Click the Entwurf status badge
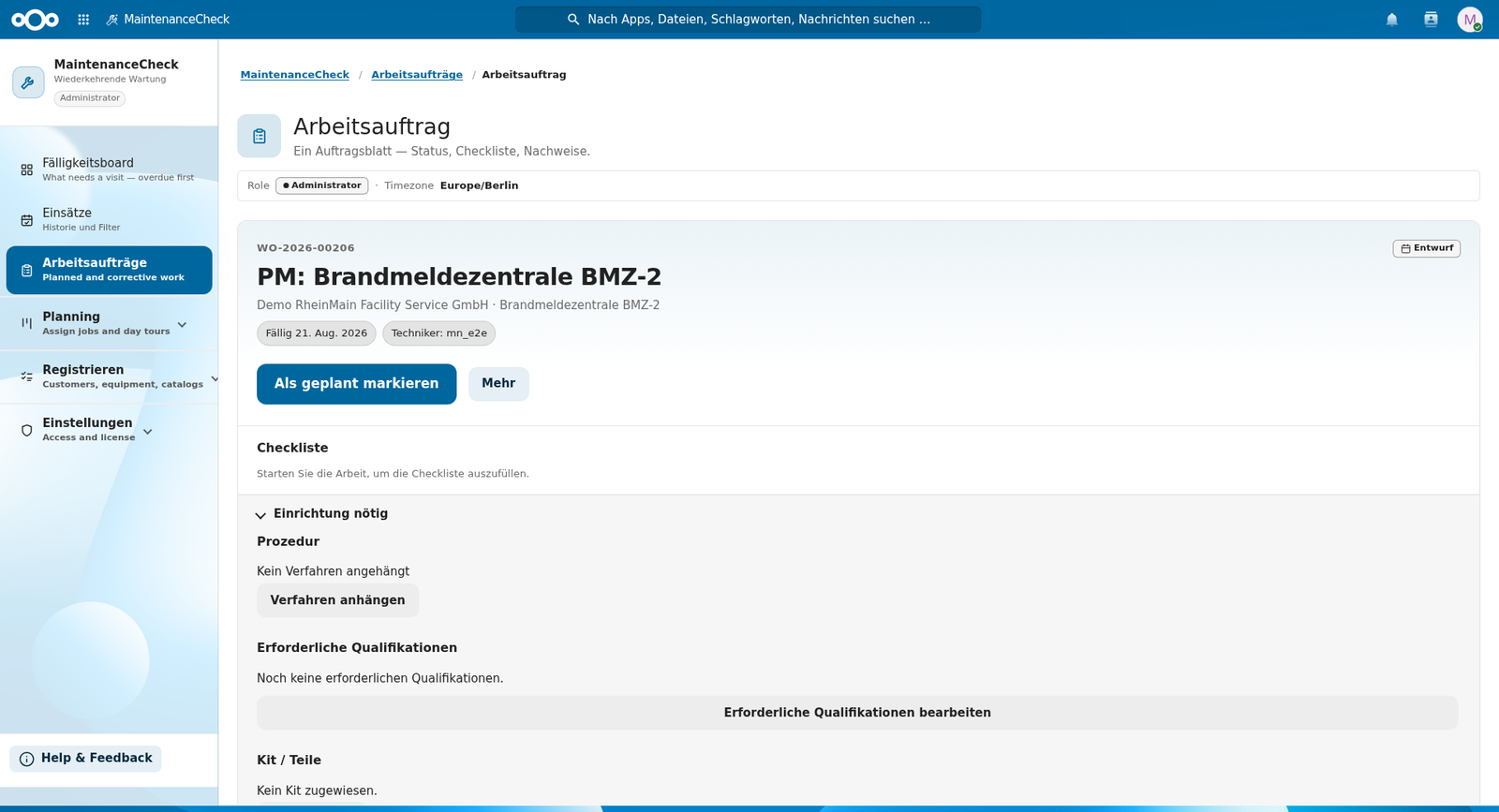This screenshot has width=1499, height=812. (1426, 248)
